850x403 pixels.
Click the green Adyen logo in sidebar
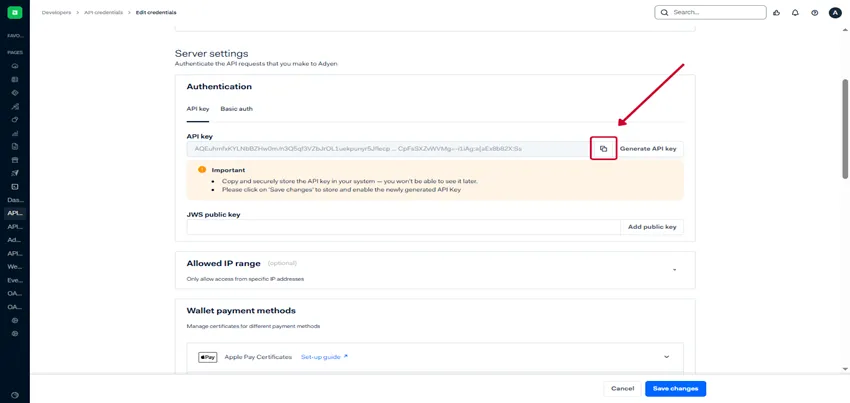point(15,12)
